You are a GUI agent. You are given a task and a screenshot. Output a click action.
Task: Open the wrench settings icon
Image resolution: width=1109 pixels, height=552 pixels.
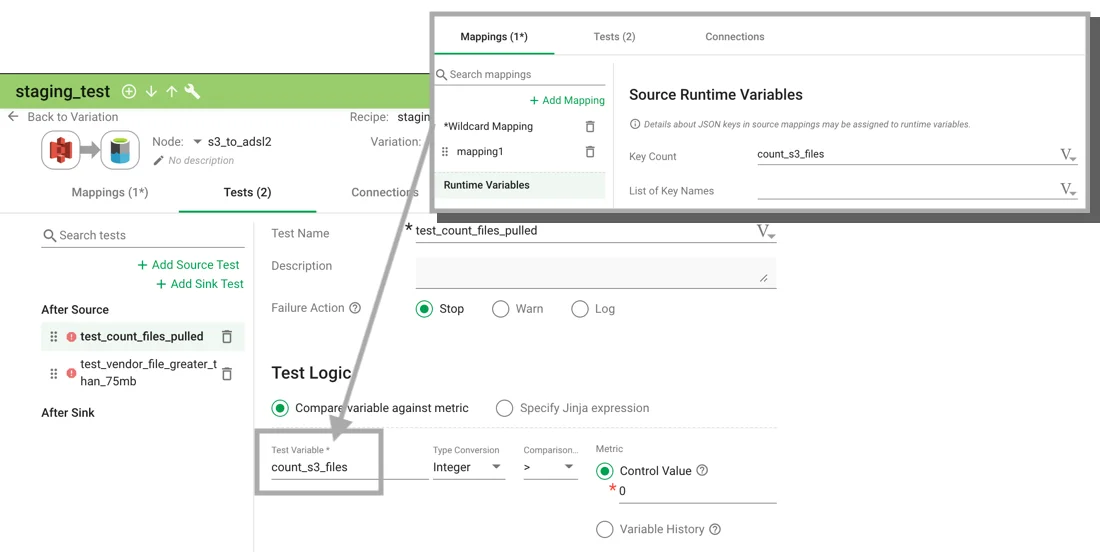[192, 91]
